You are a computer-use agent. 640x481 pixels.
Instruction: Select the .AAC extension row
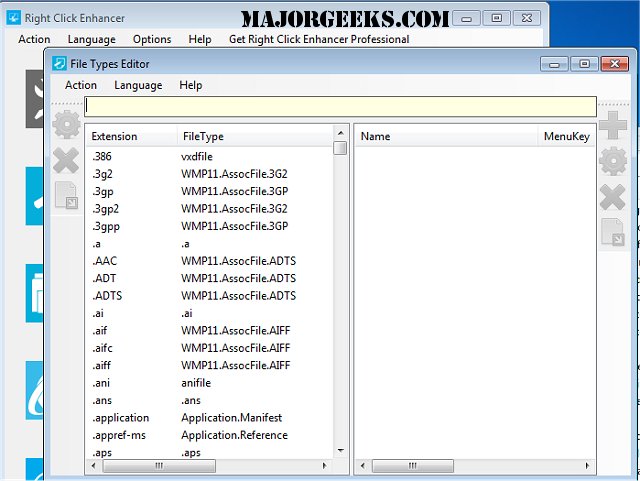click(210, 261)
